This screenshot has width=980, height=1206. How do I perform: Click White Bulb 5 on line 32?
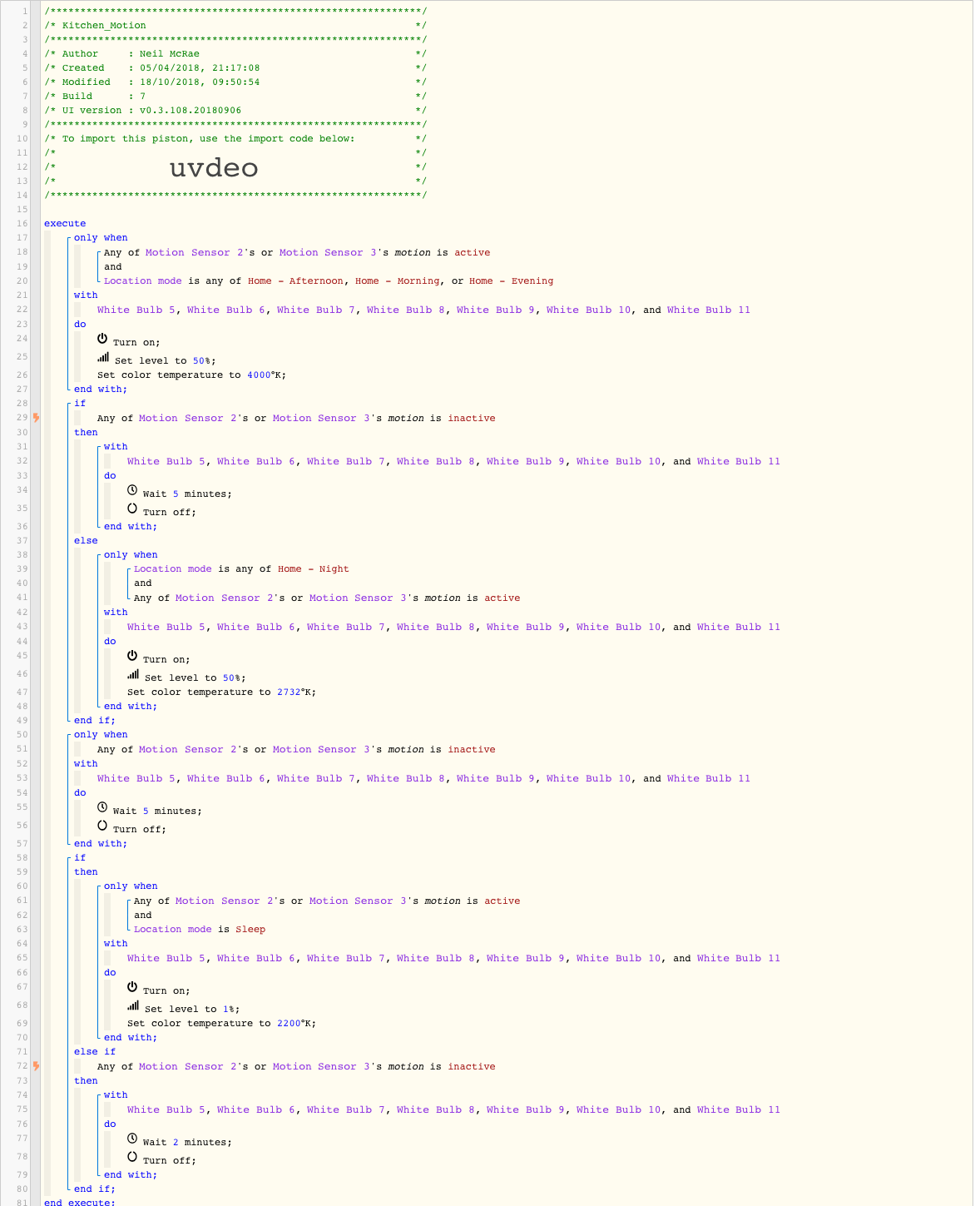(x=166, y=462)
